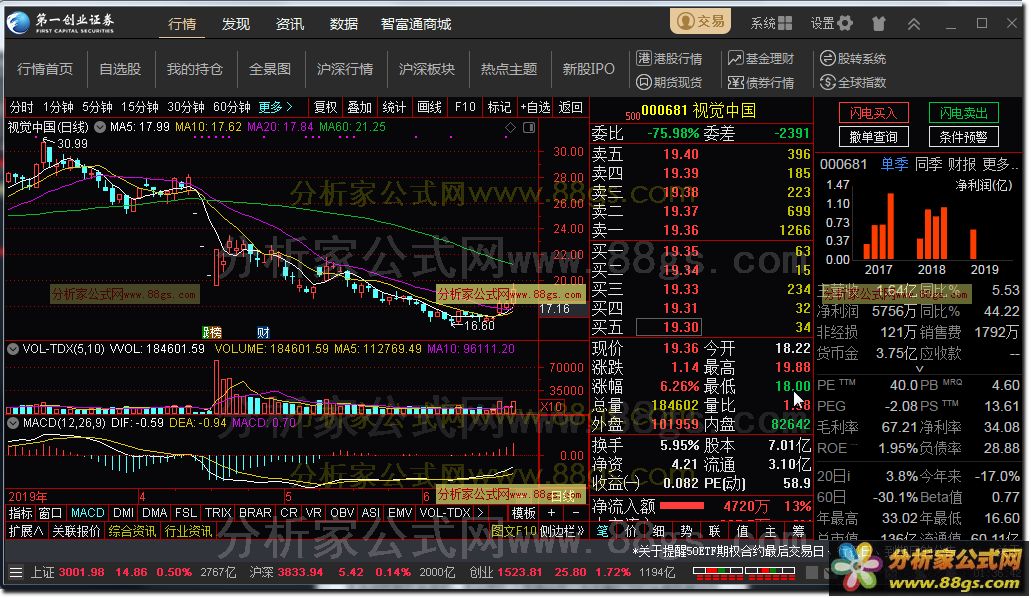1031x598 pixels.
Task: Click 返回 to go back
Action: [x=570, y=107]
